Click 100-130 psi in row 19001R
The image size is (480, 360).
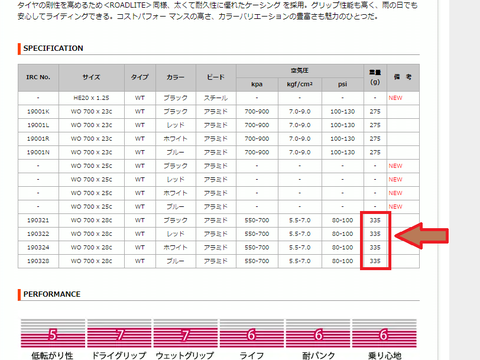(342, 139)
